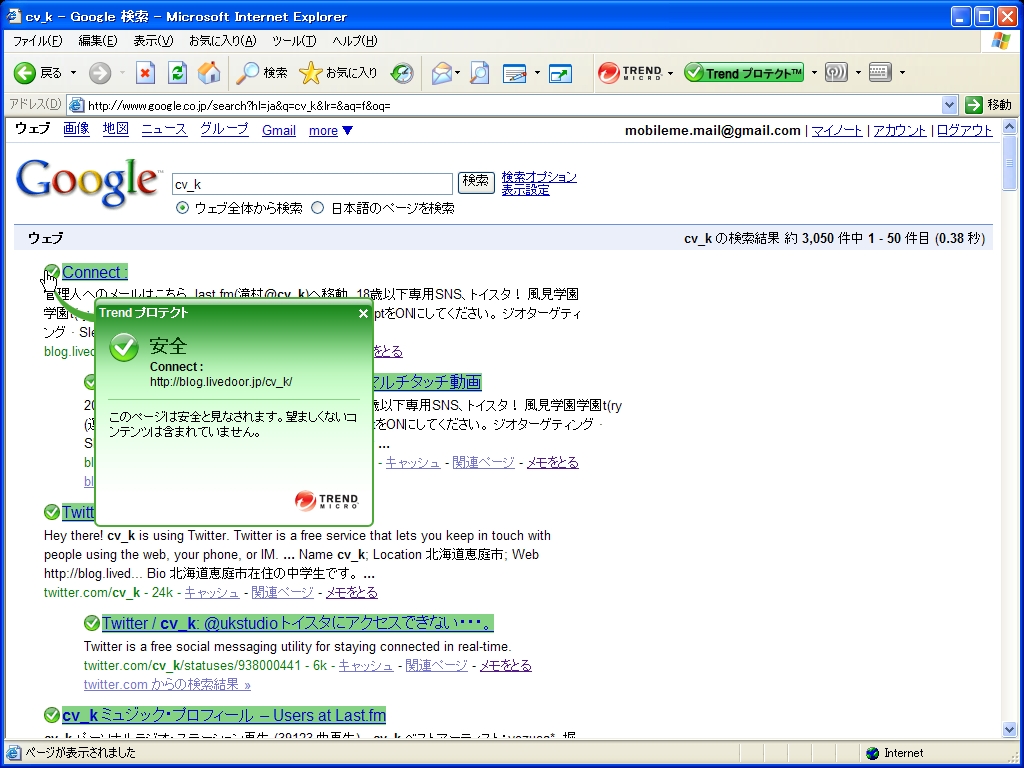Open the History clock icon

(x=402, y=72)
